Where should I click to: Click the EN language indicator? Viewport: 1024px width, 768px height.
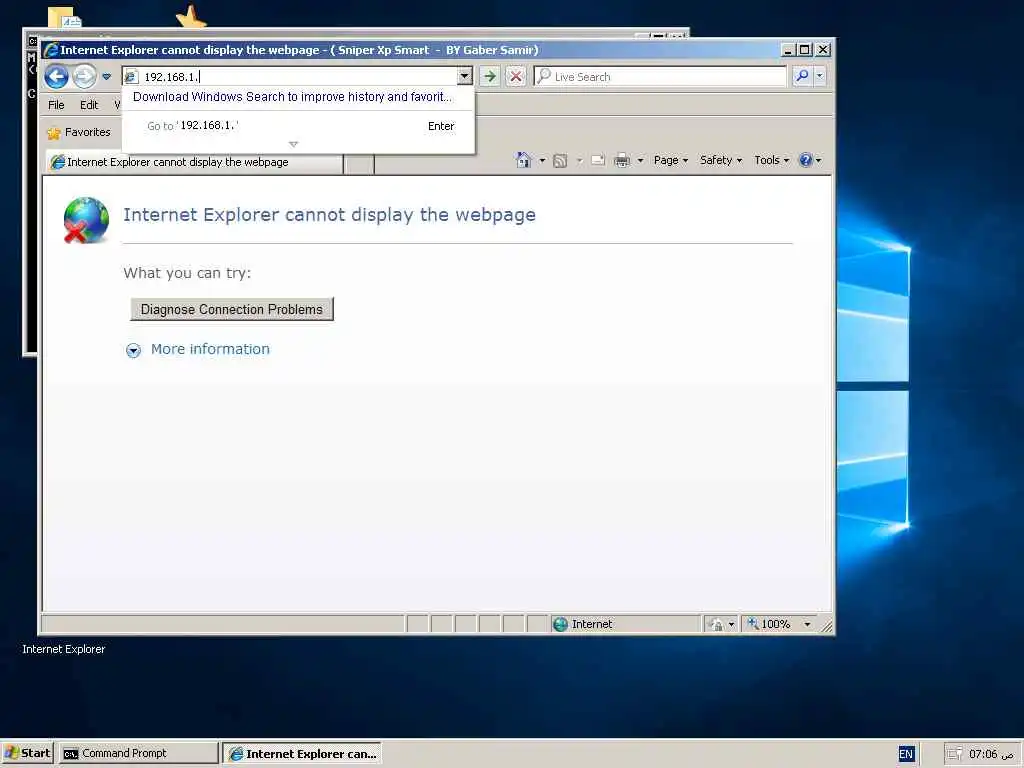[906, 754]
